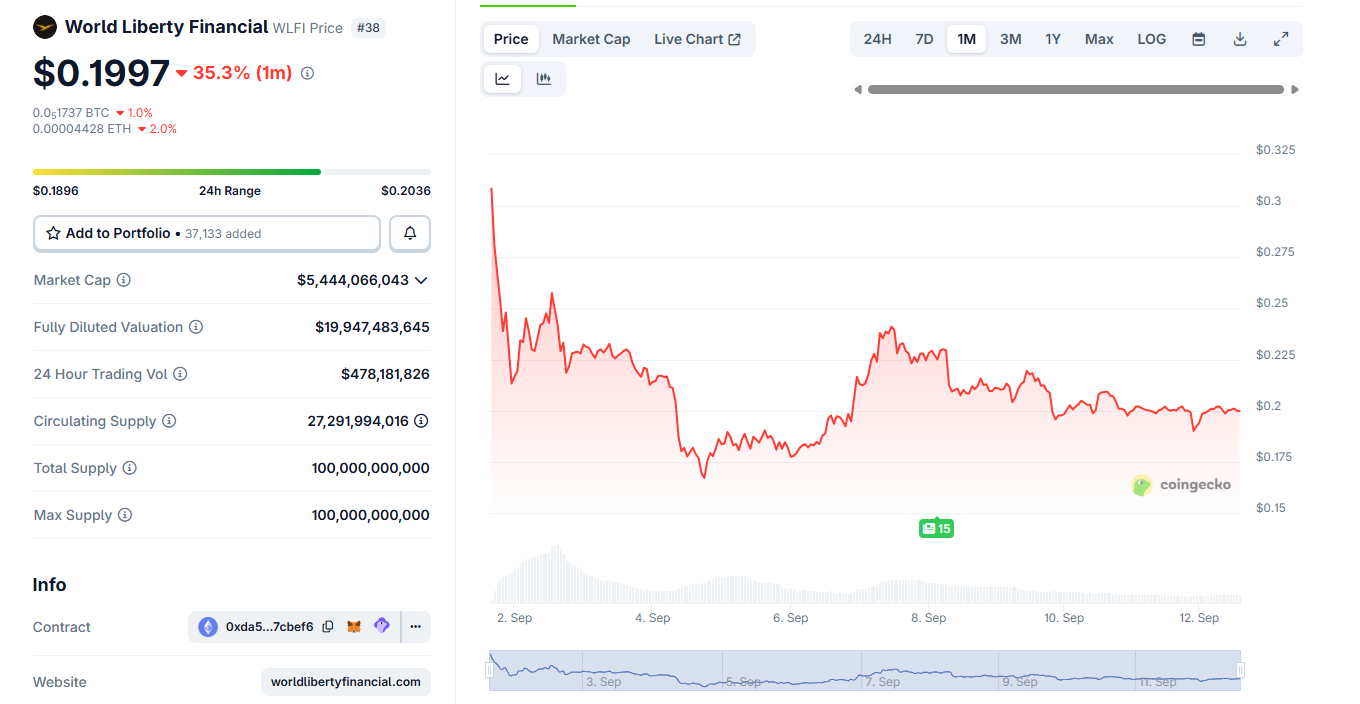Expand the chart to fullscreen
Image resolution: width=1360 pixels, height=704 pixels.
pos(1281,39)
